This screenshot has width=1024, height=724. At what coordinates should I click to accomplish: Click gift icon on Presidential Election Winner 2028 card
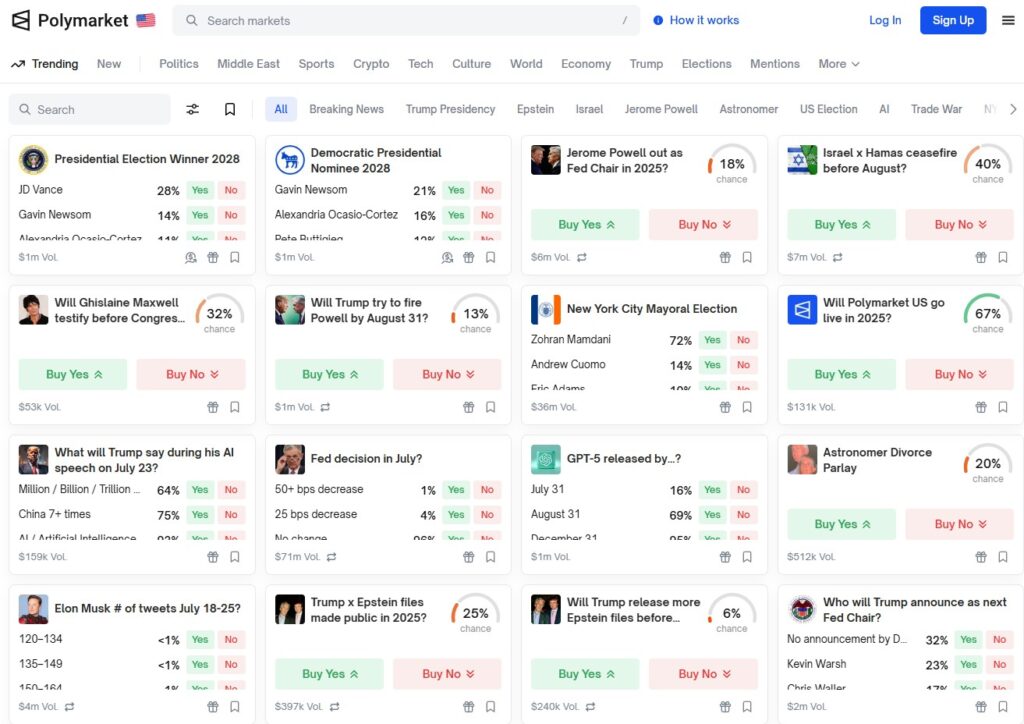point(213,257)
